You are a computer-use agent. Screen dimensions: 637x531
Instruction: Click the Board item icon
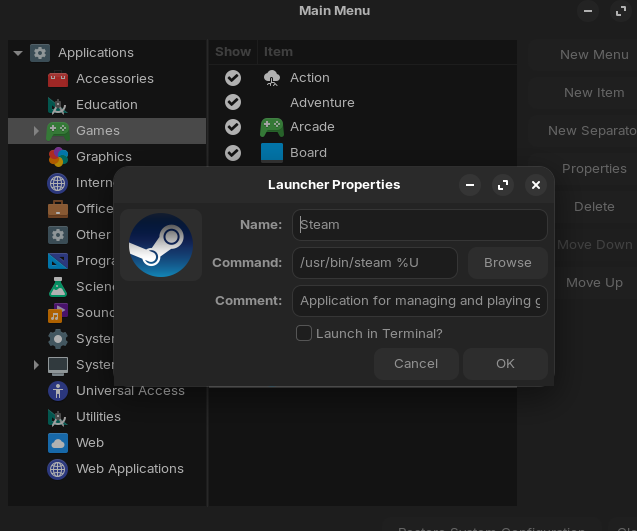(272, 153)
